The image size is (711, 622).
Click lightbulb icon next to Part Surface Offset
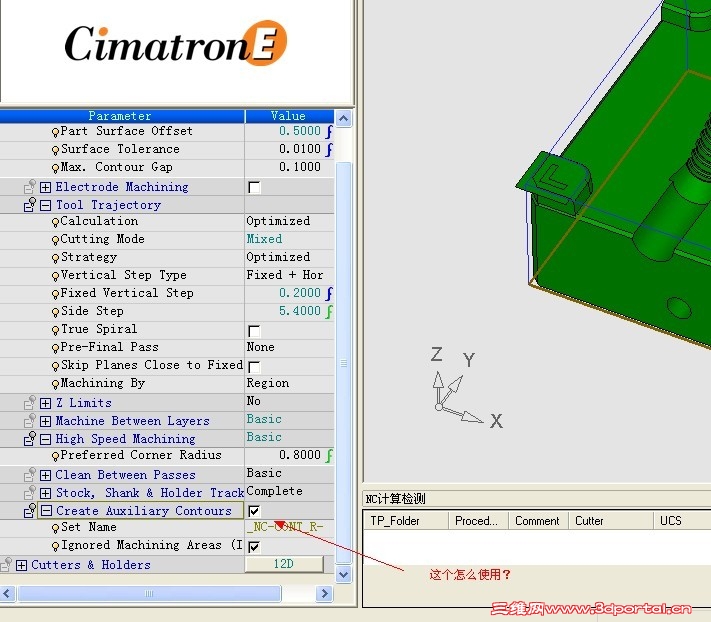55,132
